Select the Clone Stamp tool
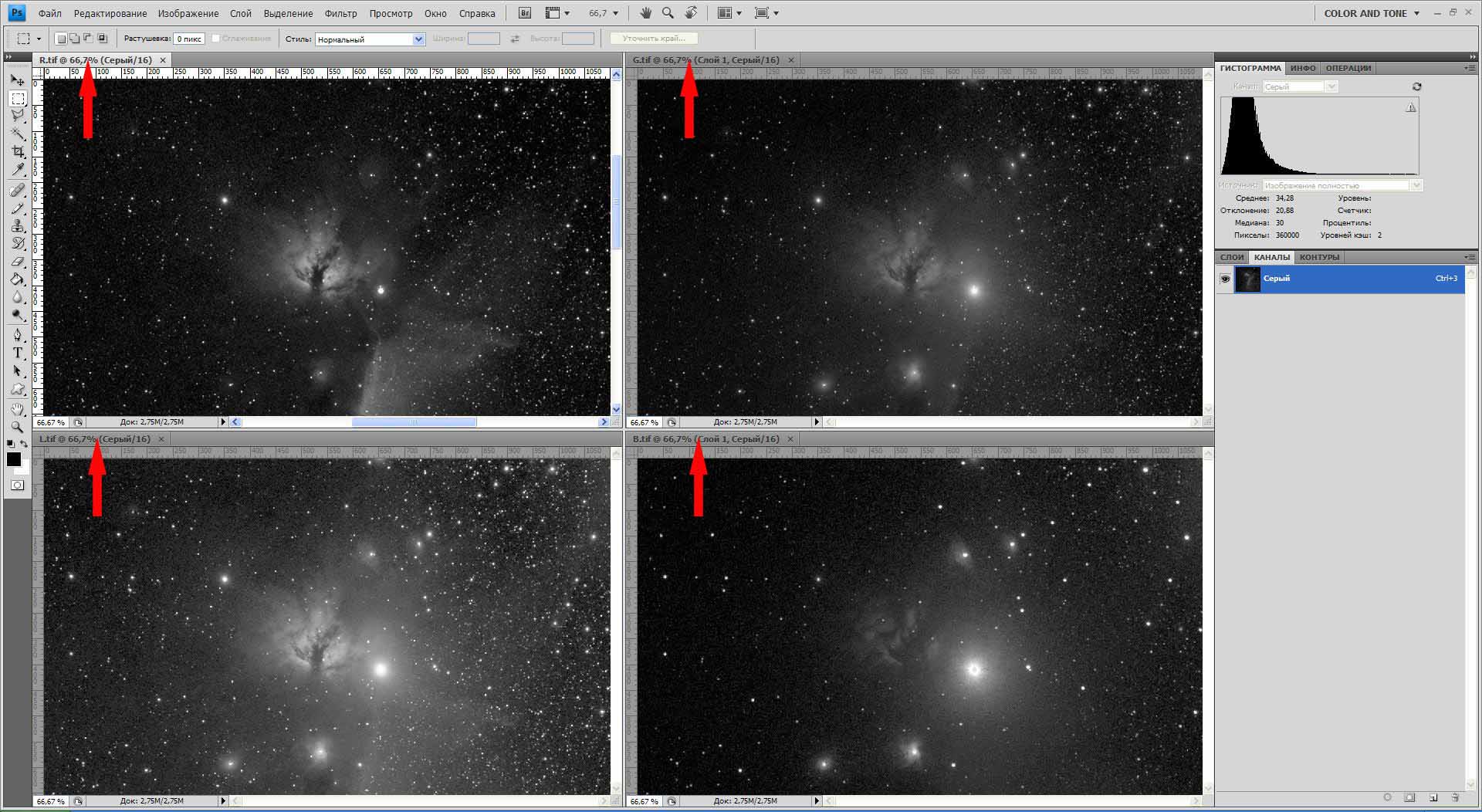1482x812 pixels. [17, 225]
